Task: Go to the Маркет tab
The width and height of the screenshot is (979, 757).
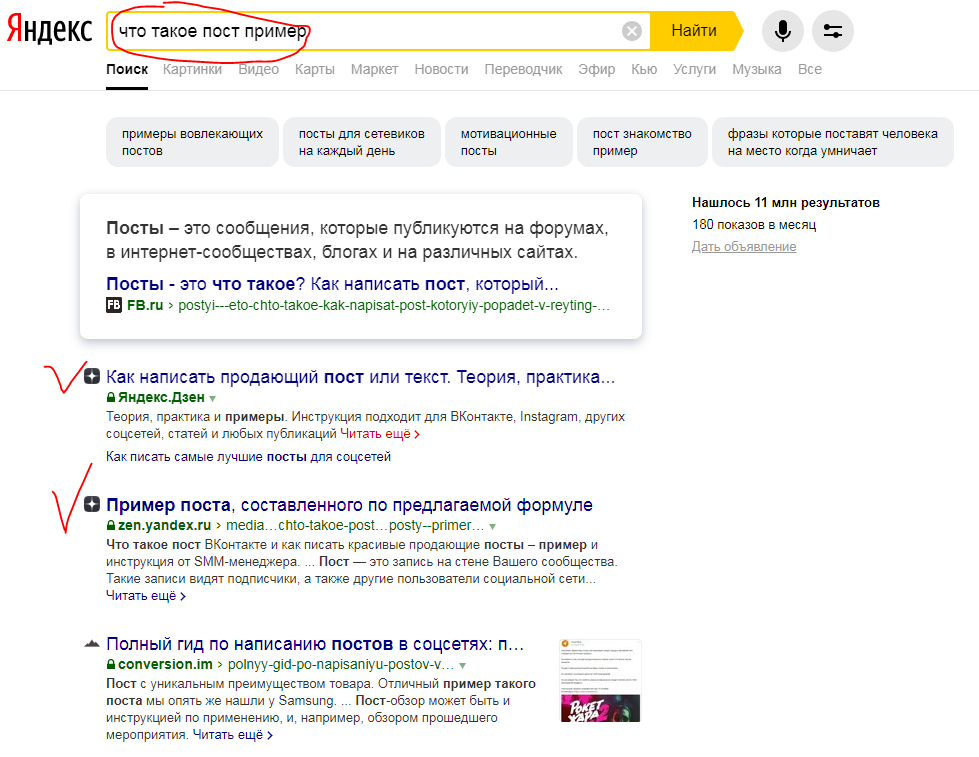Action: click(374, 69)
